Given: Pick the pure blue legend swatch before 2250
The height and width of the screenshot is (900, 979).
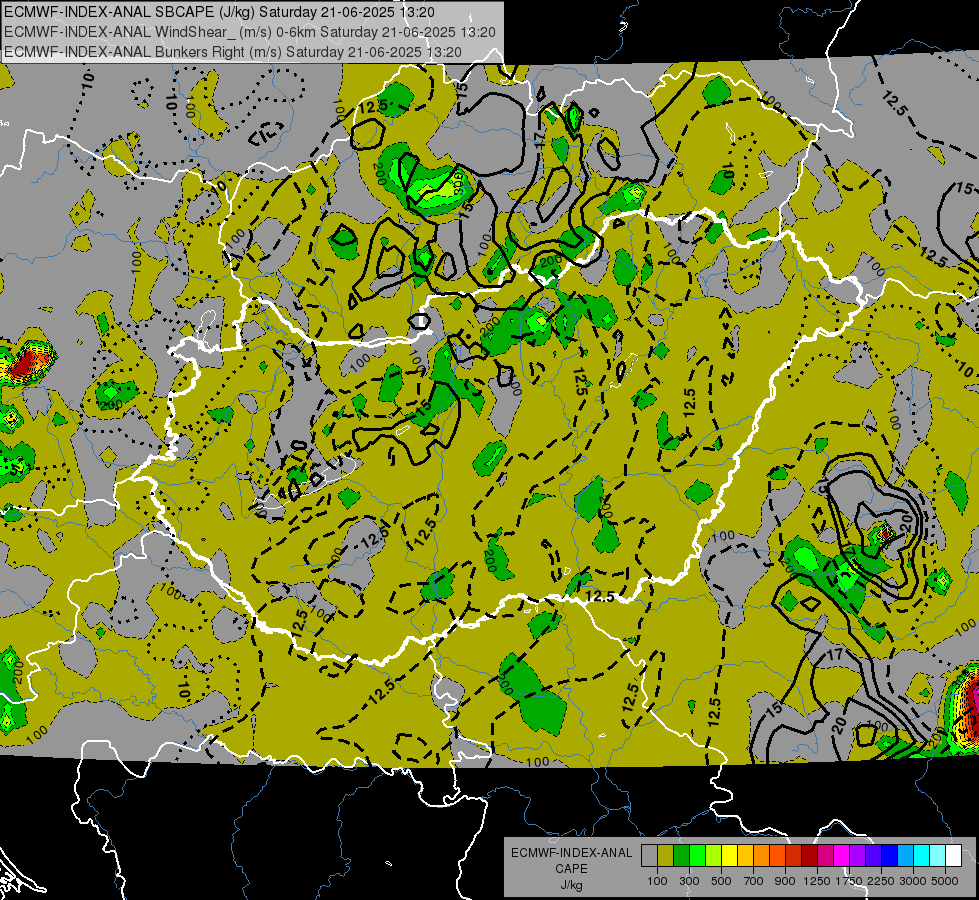Looking at the screenshot, I should (x=890, y=855).
